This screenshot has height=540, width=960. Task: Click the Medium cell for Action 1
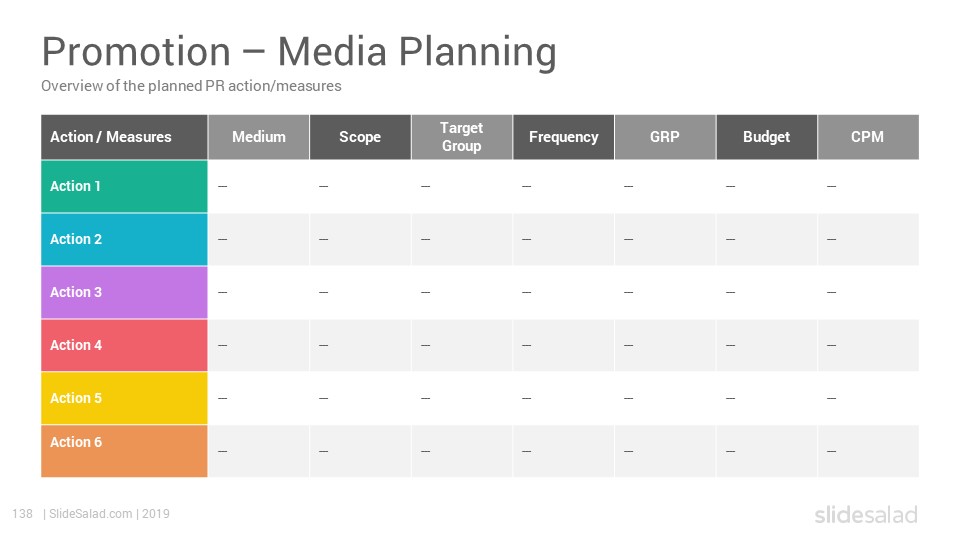(258, 186)
